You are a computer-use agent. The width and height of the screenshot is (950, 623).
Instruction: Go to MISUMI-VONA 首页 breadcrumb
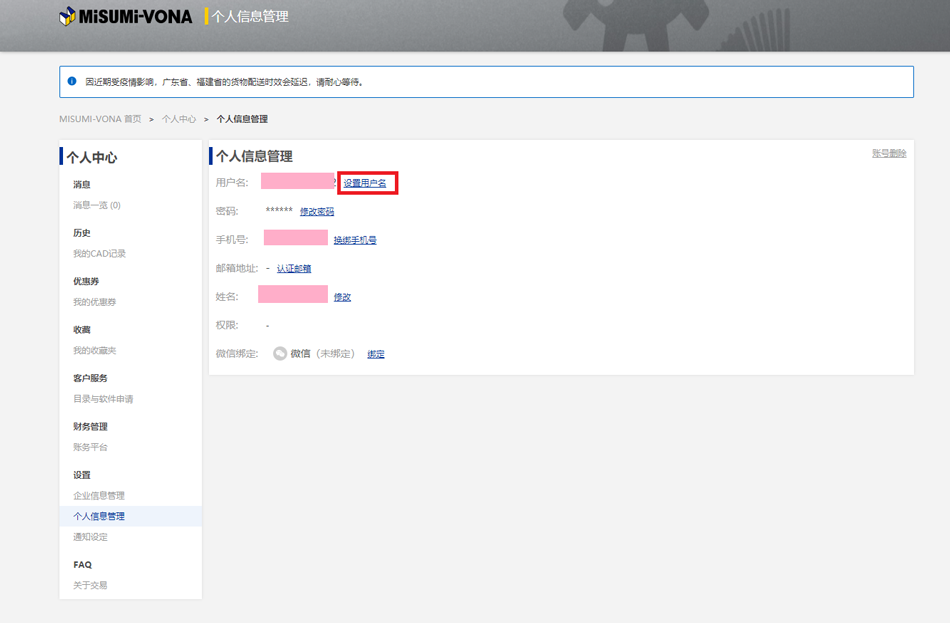coord(100,119)
